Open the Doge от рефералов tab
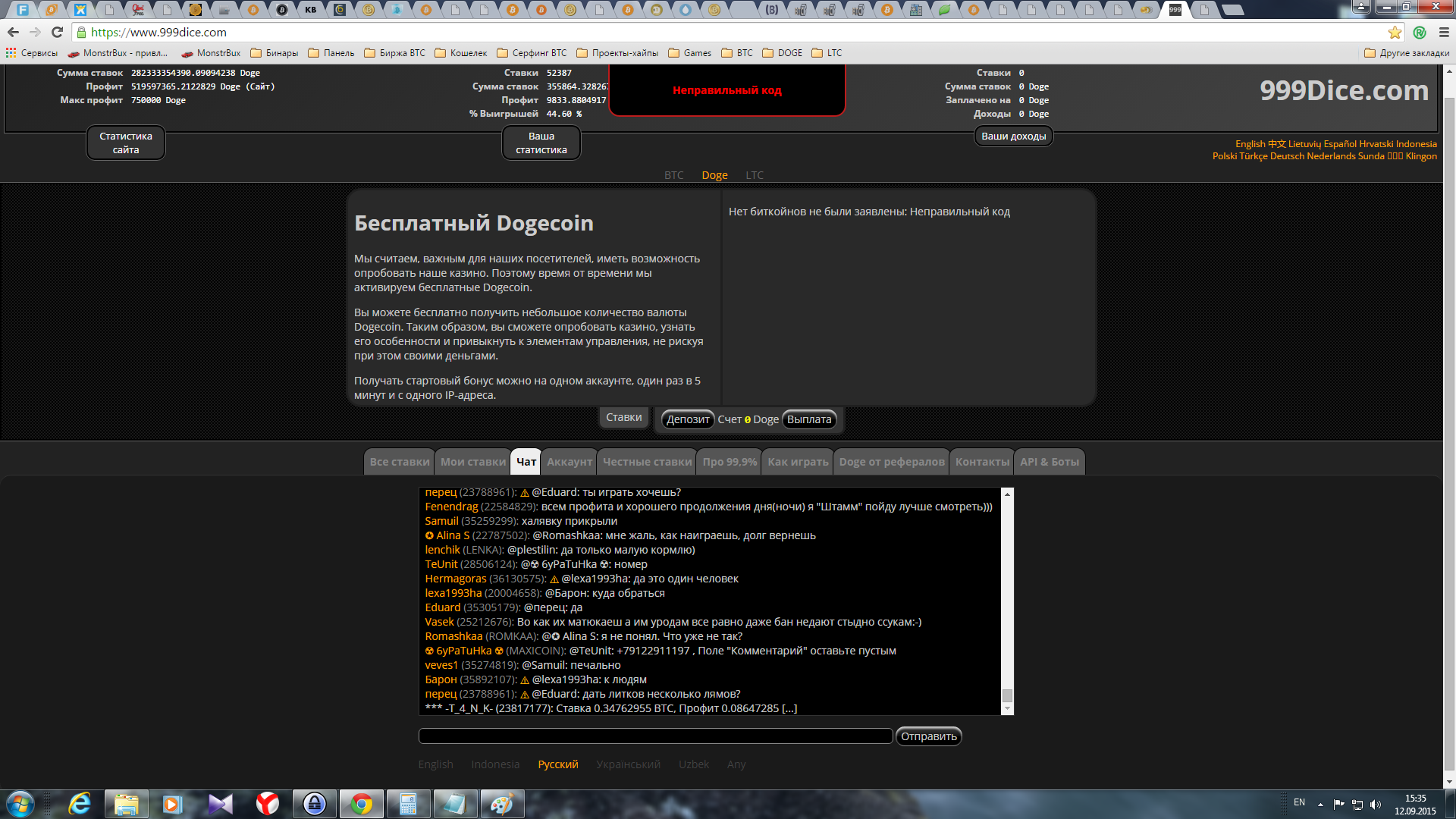 [x=892, y=462]
